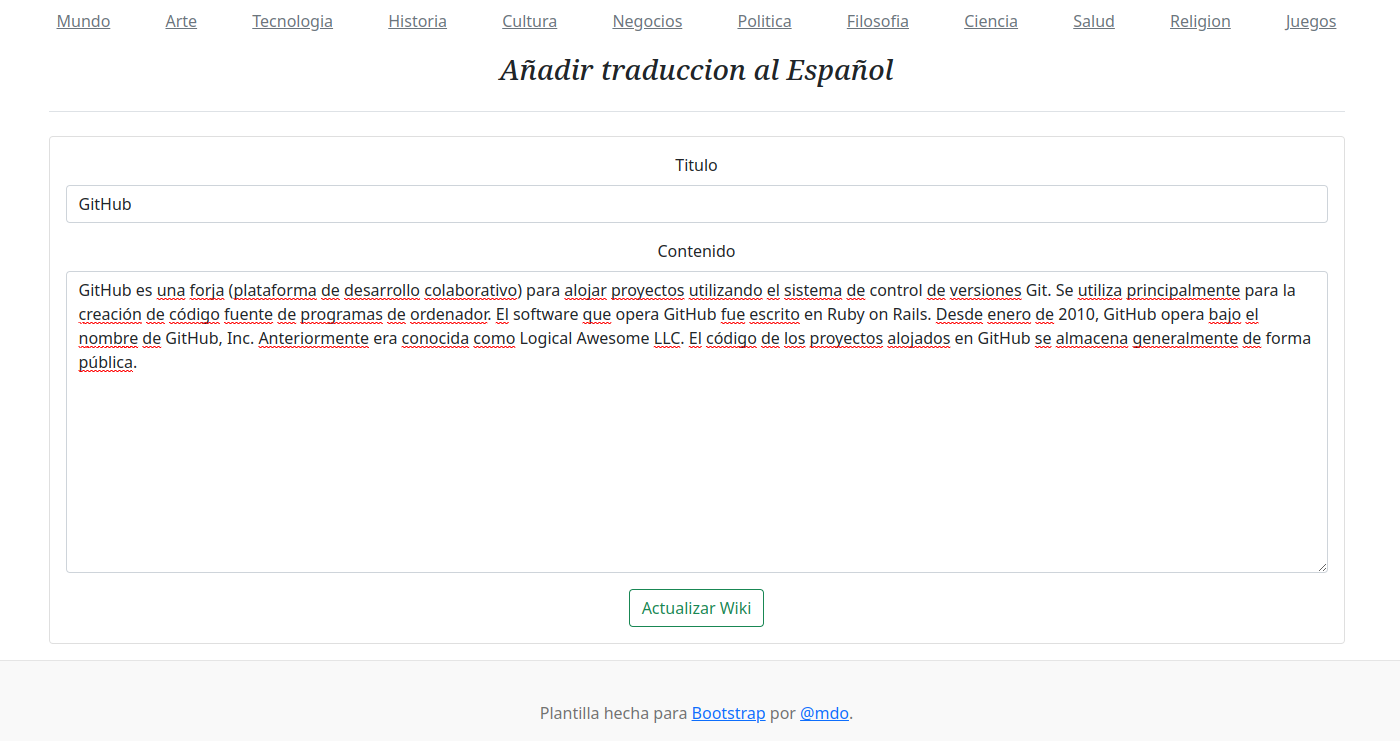The width and height of the screenshot is (1400, 741).
Task: Click the Titulo input containing GitHub
Action: tap(697, 204)
